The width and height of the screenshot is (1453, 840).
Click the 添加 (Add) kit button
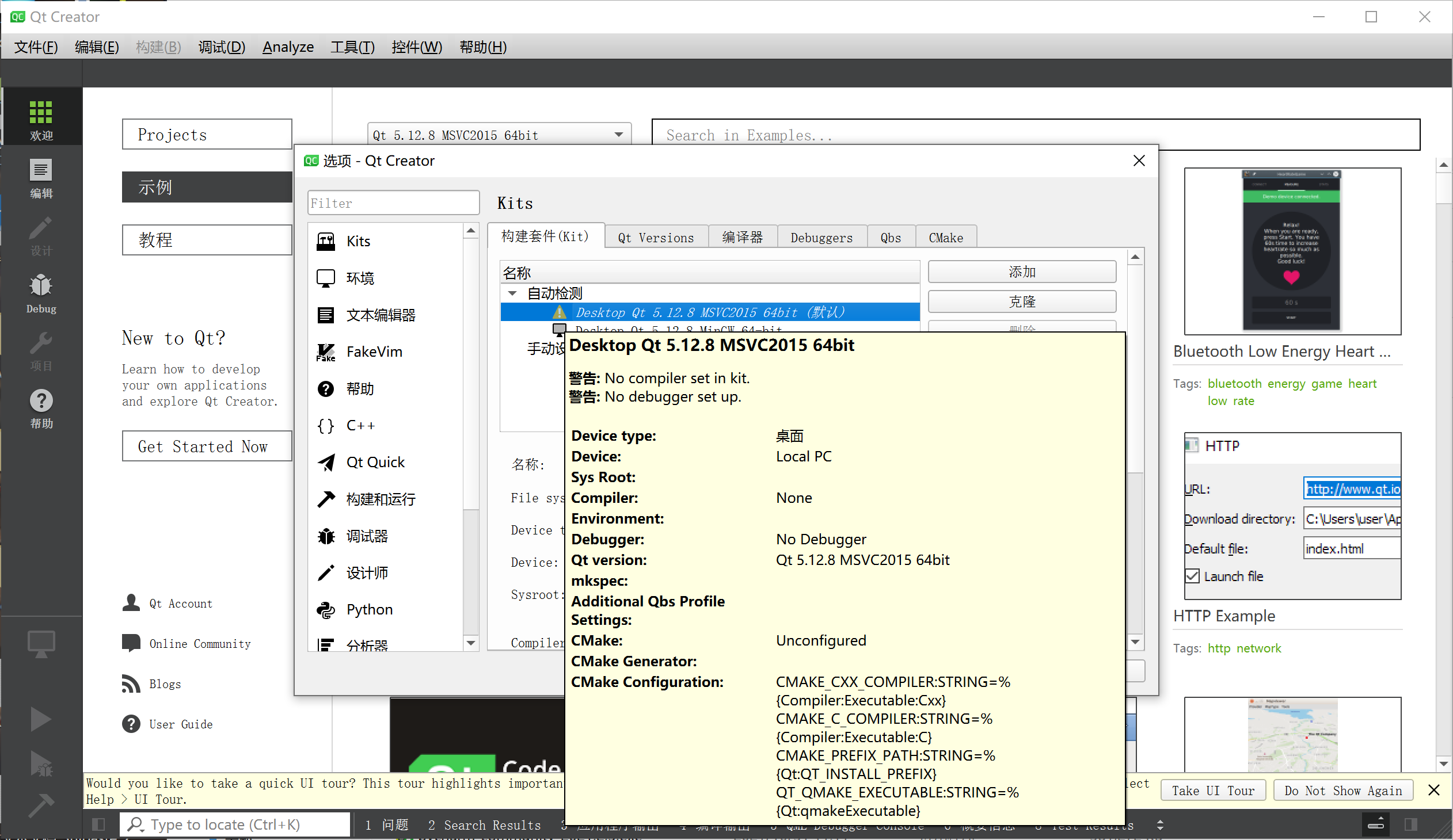tap(1022, 272)
